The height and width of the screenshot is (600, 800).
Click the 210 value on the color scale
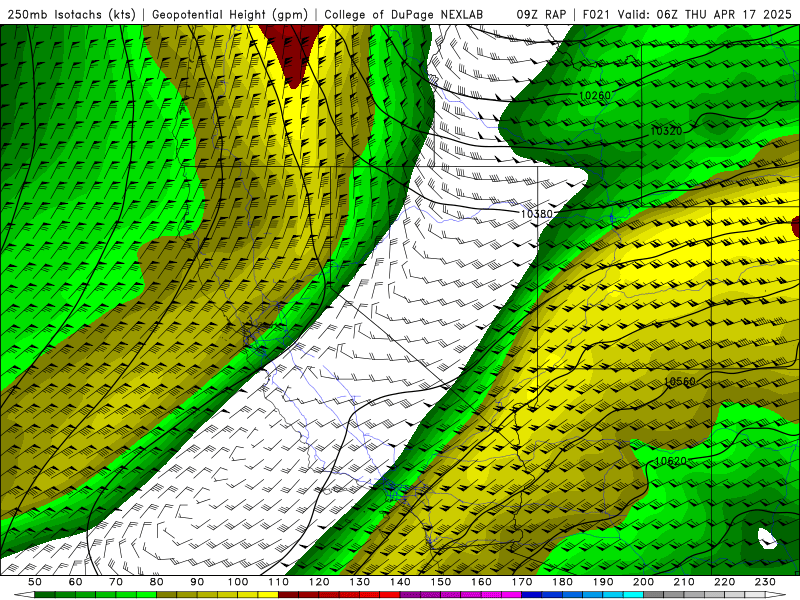point(684,582)
